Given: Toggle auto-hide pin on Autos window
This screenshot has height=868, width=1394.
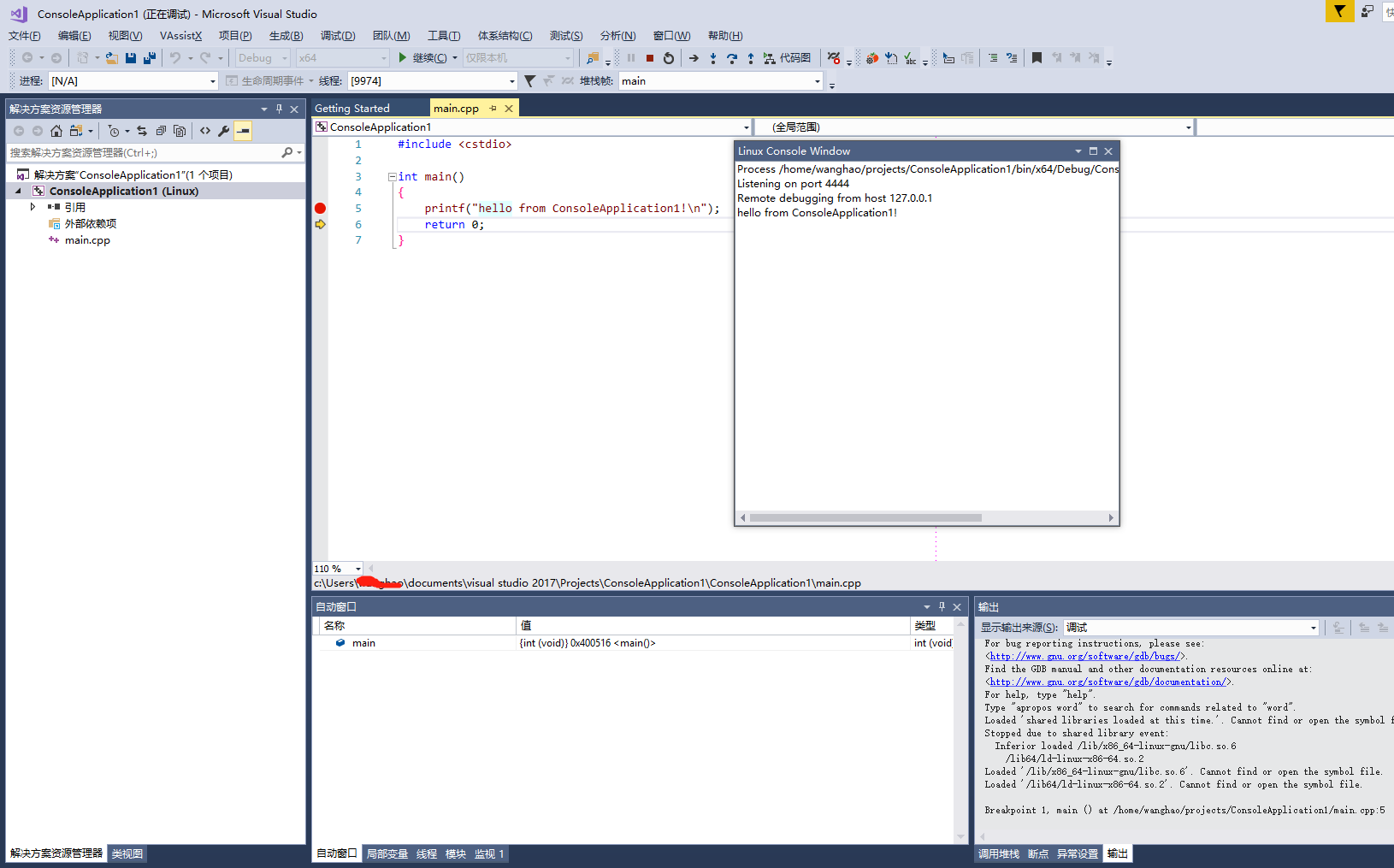Looking at the screenshot, I should pyautogui.click(x=942, y=607).
